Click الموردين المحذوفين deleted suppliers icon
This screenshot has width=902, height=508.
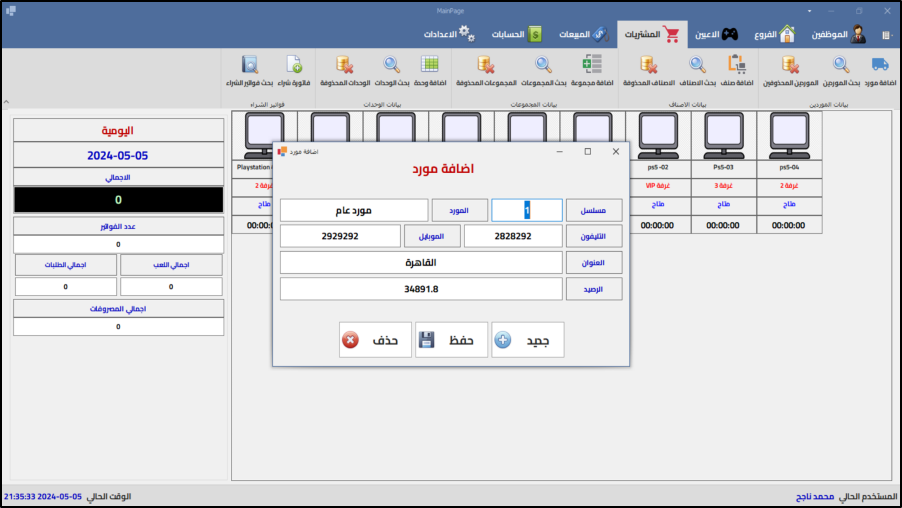pyautogui.click(x=790, y=66)
